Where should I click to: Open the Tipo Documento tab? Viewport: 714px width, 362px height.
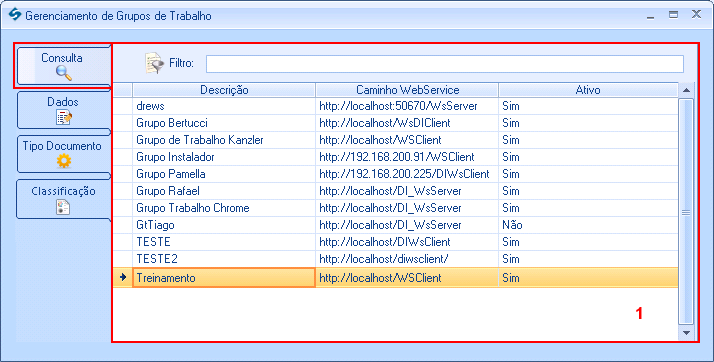[x=64, y=154]
